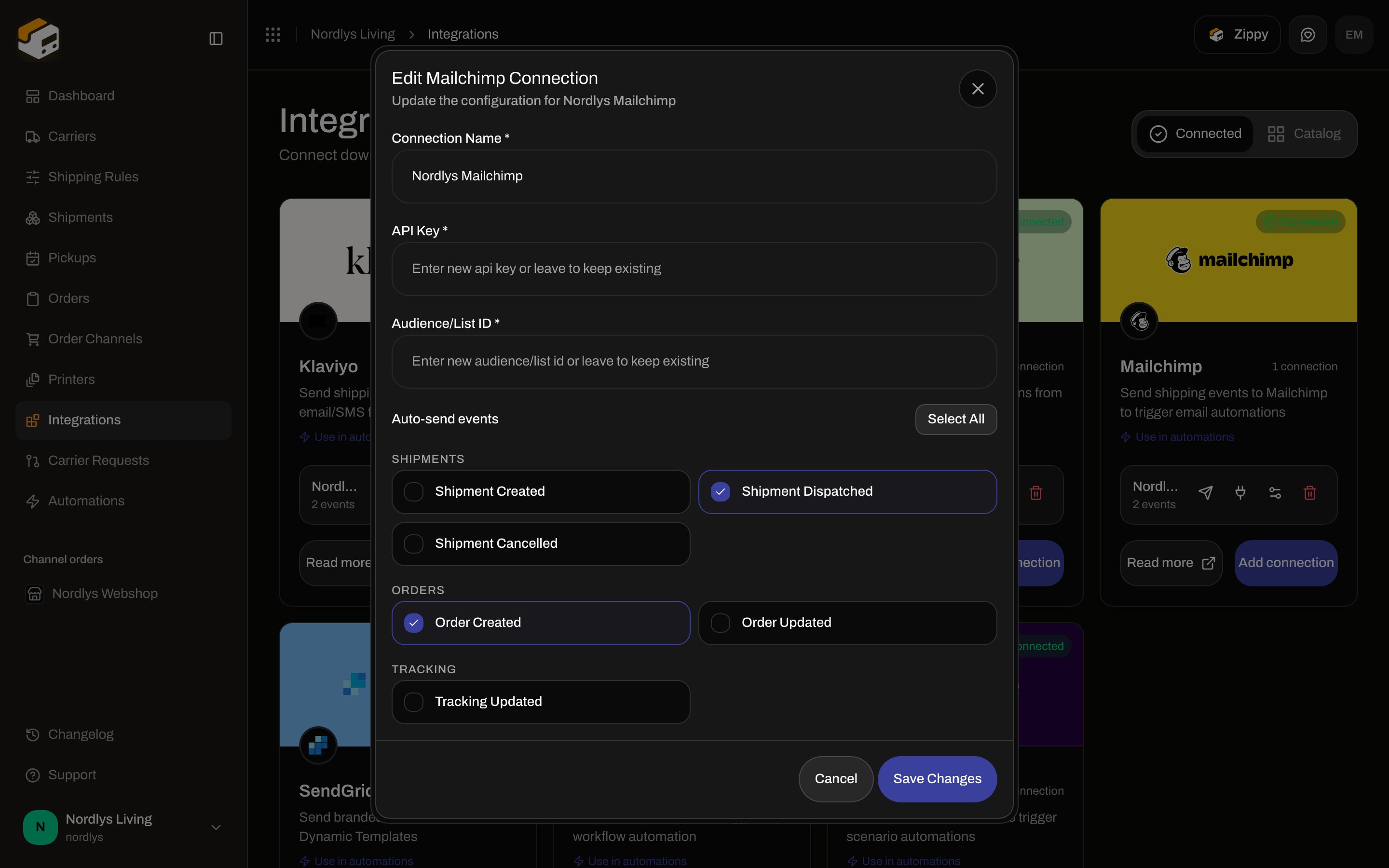The image size is (1389, 868).
Task: Click the plug icon on Mailchimp connection
Action: coord(1240,492)
